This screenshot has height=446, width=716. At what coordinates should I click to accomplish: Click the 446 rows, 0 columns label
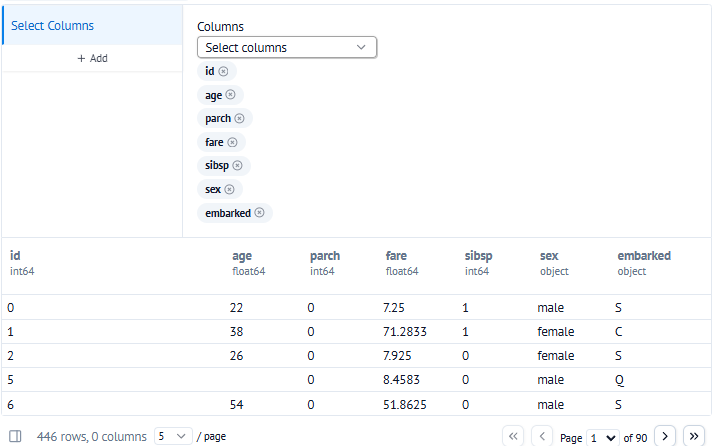92,437
